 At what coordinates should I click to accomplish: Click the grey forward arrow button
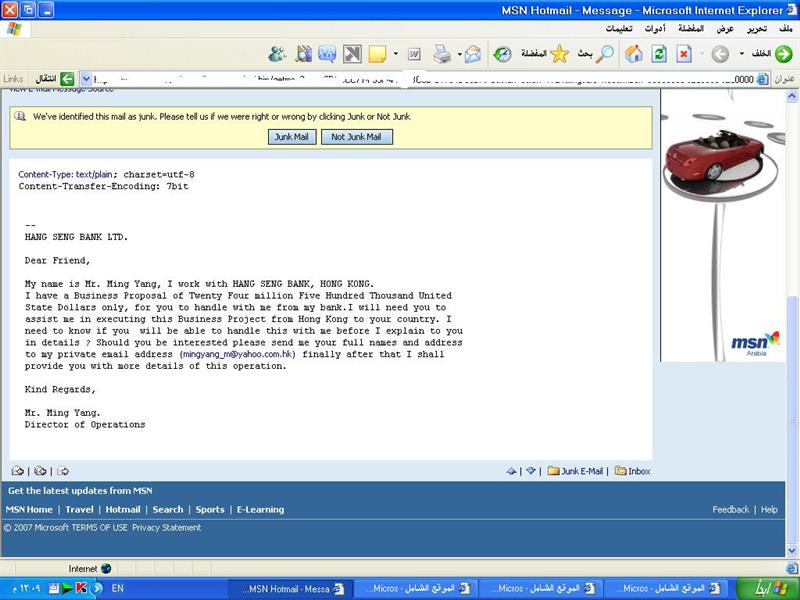click(x=720, y=54)
